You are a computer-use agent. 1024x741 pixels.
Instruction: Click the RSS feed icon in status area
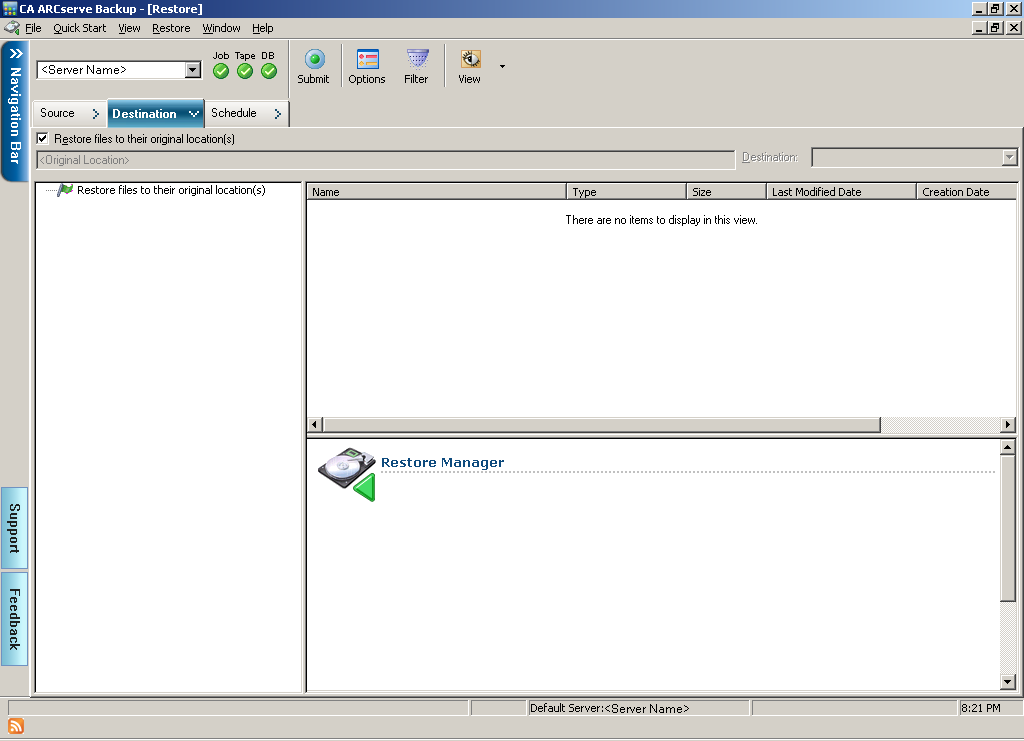tap(16, 726)
